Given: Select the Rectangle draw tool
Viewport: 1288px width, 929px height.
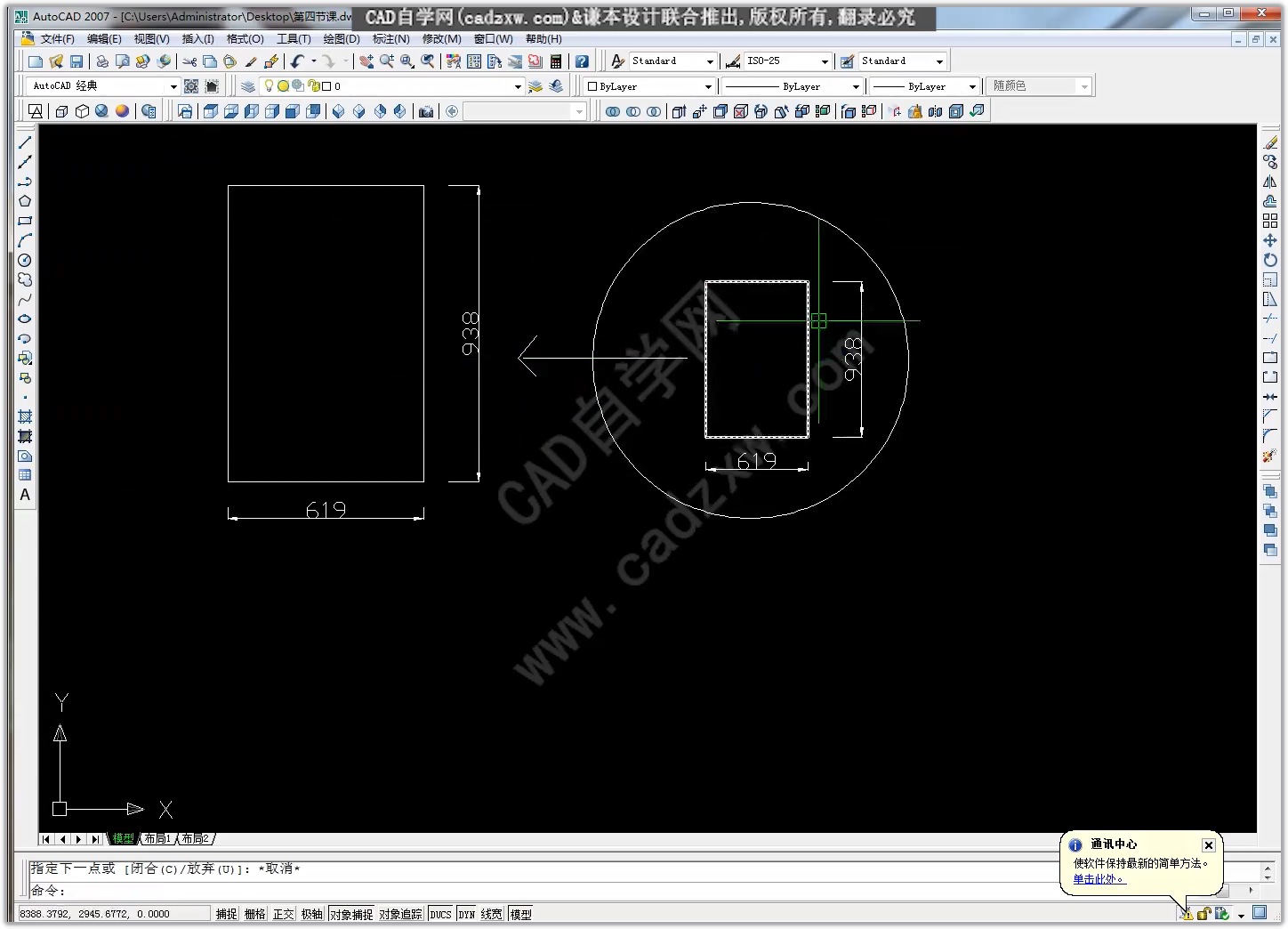Looking at the screenshot, I should tap(25, 221).
